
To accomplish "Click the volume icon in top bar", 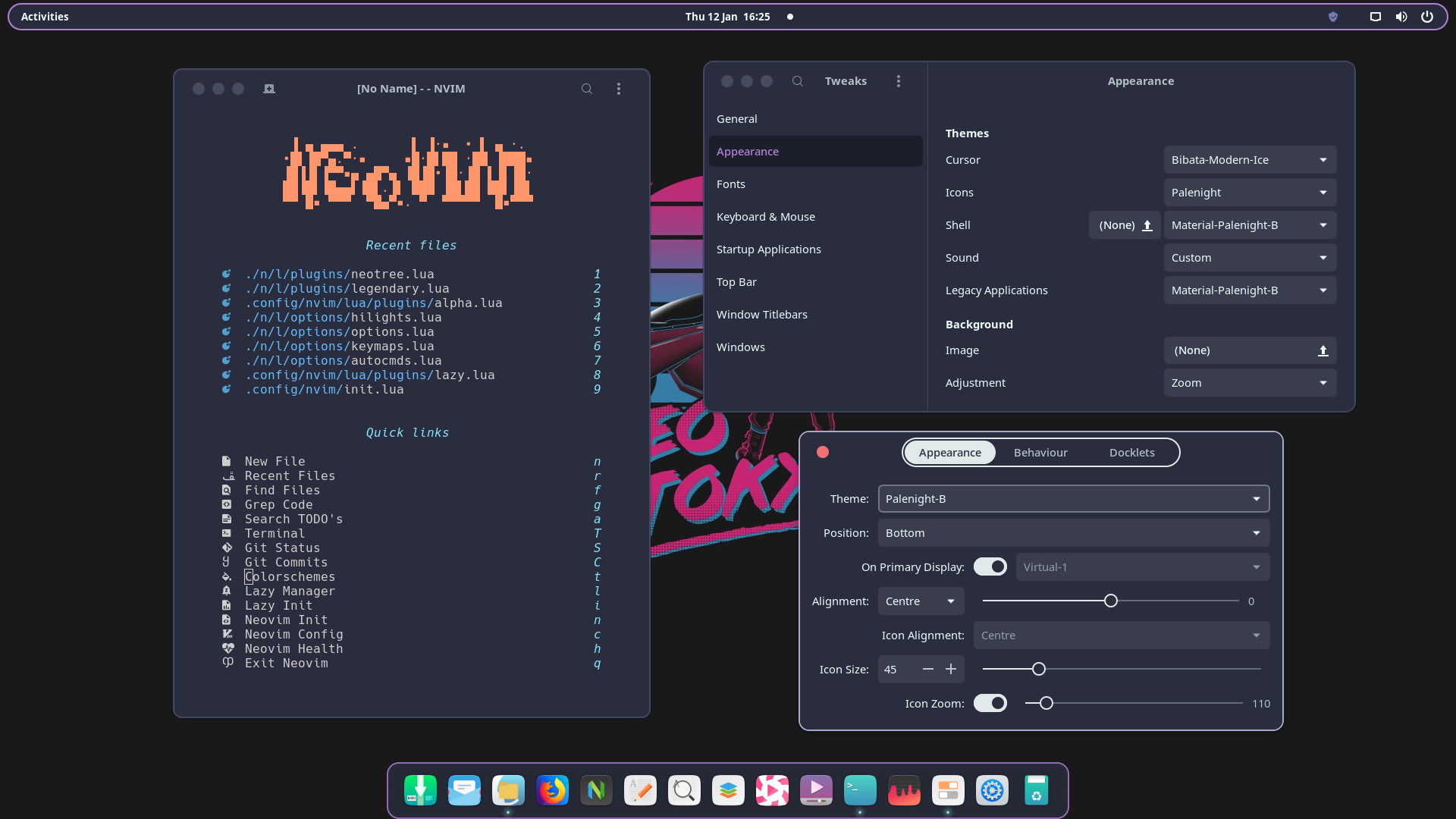I will 1401,17.
